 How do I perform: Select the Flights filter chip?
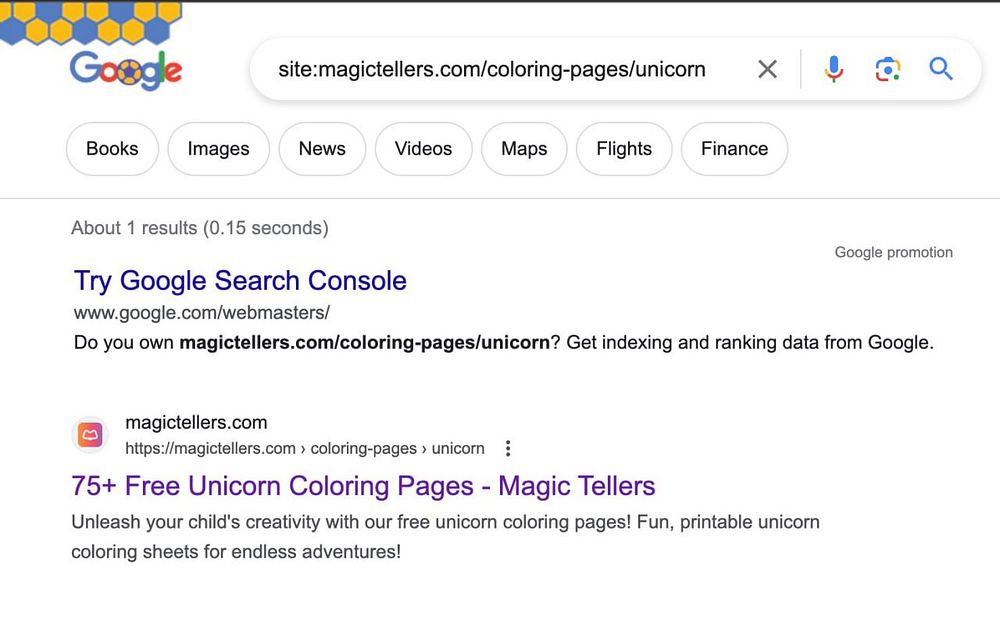624,149
